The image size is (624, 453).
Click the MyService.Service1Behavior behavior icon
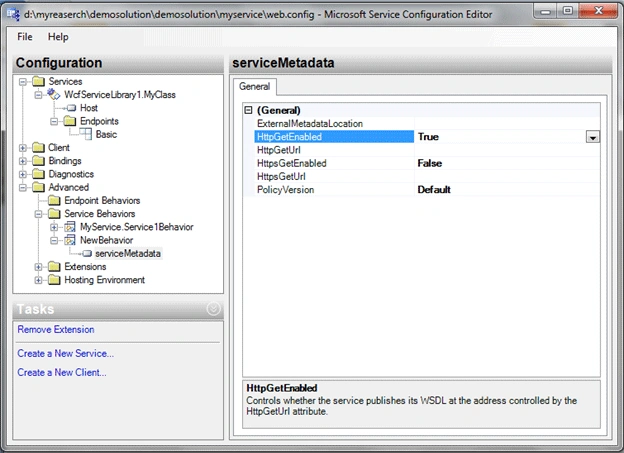[x=70, y=227]
